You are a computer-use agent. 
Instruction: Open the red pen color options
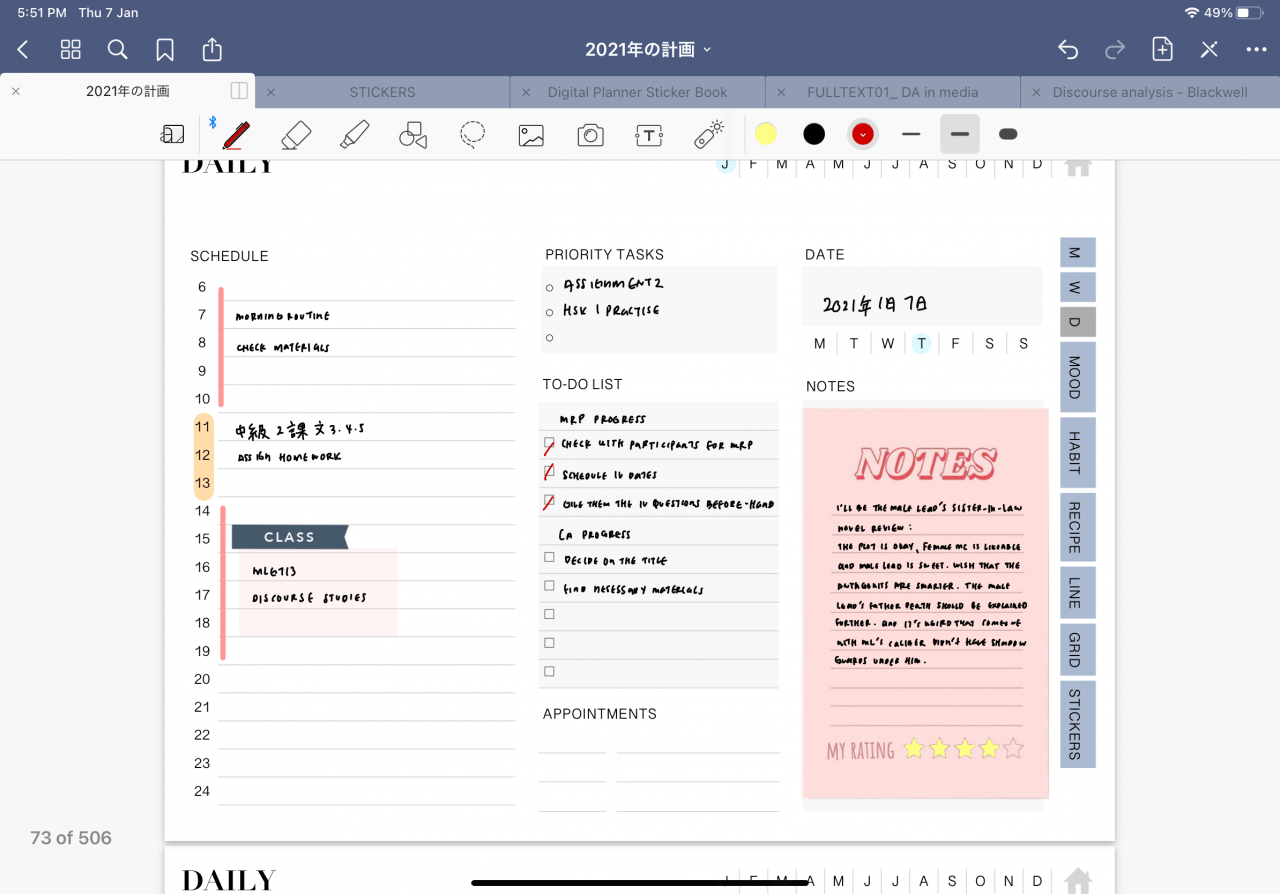point(862,134)
